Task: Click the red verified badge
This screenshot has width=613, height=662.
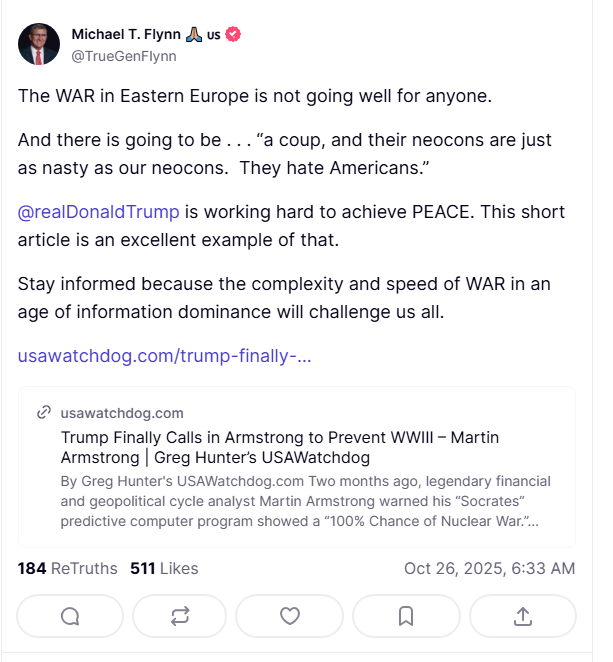Action: [233, 35]
